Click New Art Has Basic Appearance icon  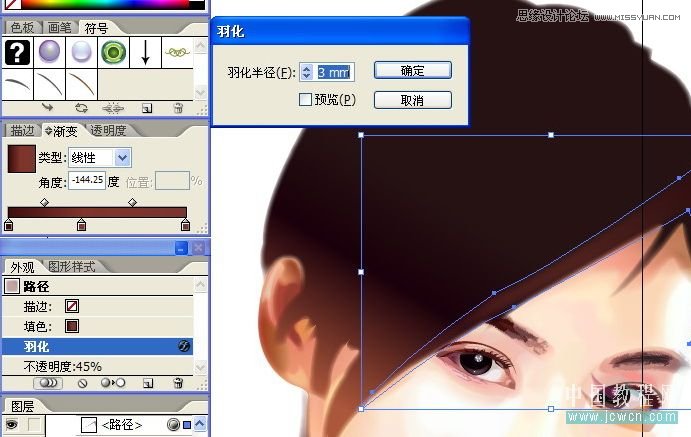48,383
